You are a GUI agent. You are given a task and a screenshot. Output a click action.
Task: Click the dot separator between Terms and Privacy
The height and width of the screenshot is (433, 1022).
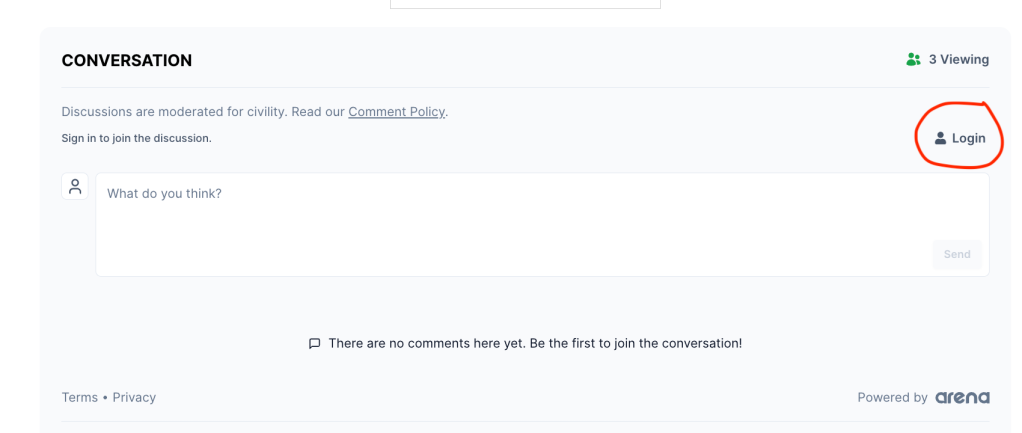(105, 398)
